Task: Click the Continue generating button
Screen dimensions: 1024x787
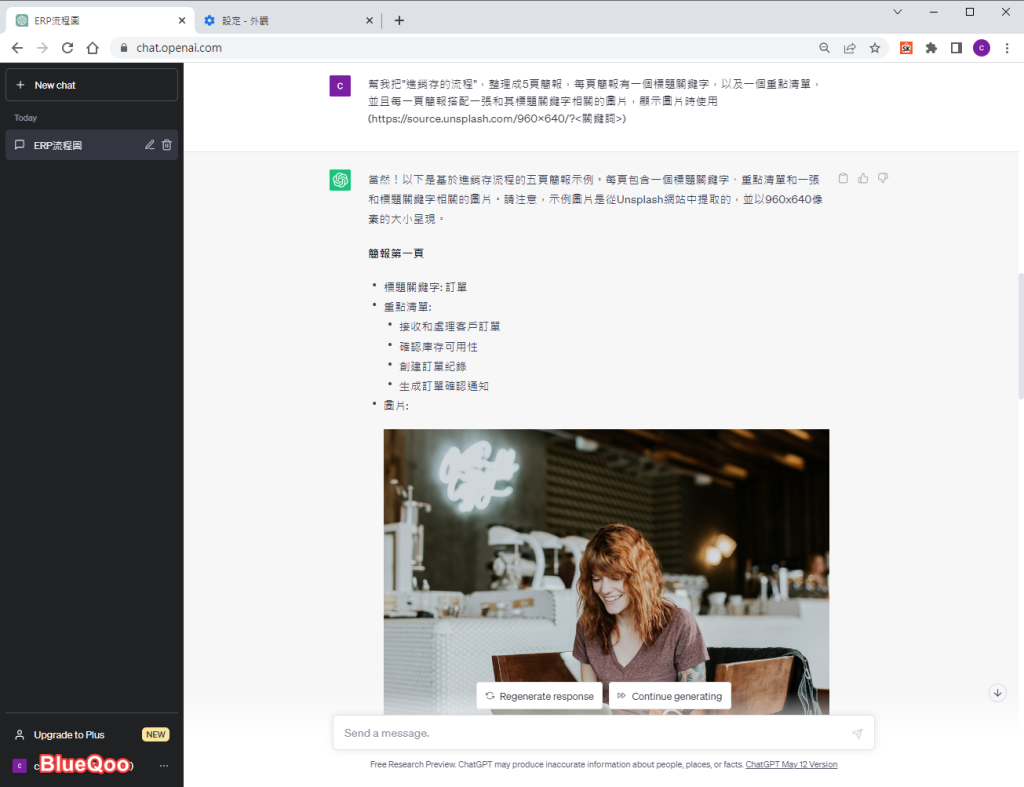Action: [x=669, y=696]
